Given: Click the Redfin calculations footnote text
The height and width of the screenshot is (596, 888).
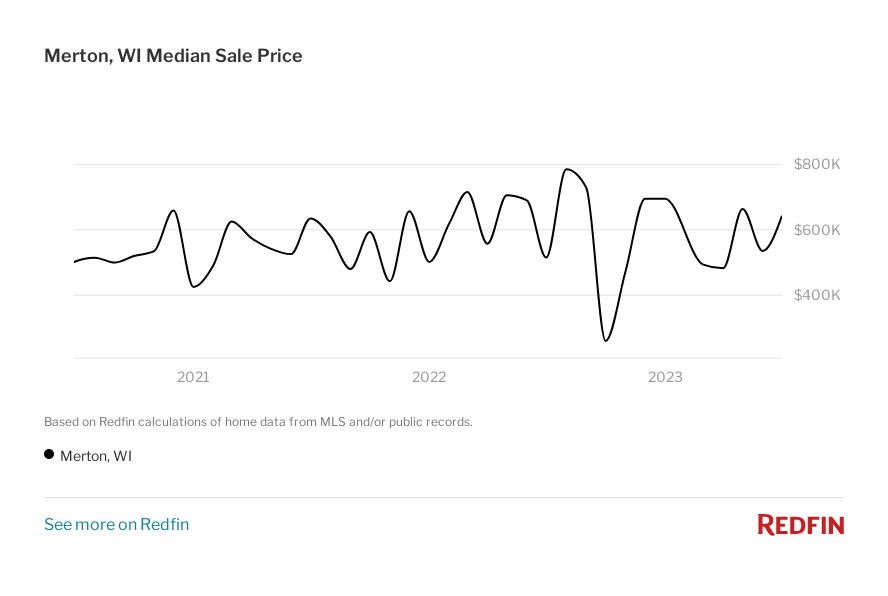Looking at the screenshot, I should pyautogui.click(x=258, y=422).
